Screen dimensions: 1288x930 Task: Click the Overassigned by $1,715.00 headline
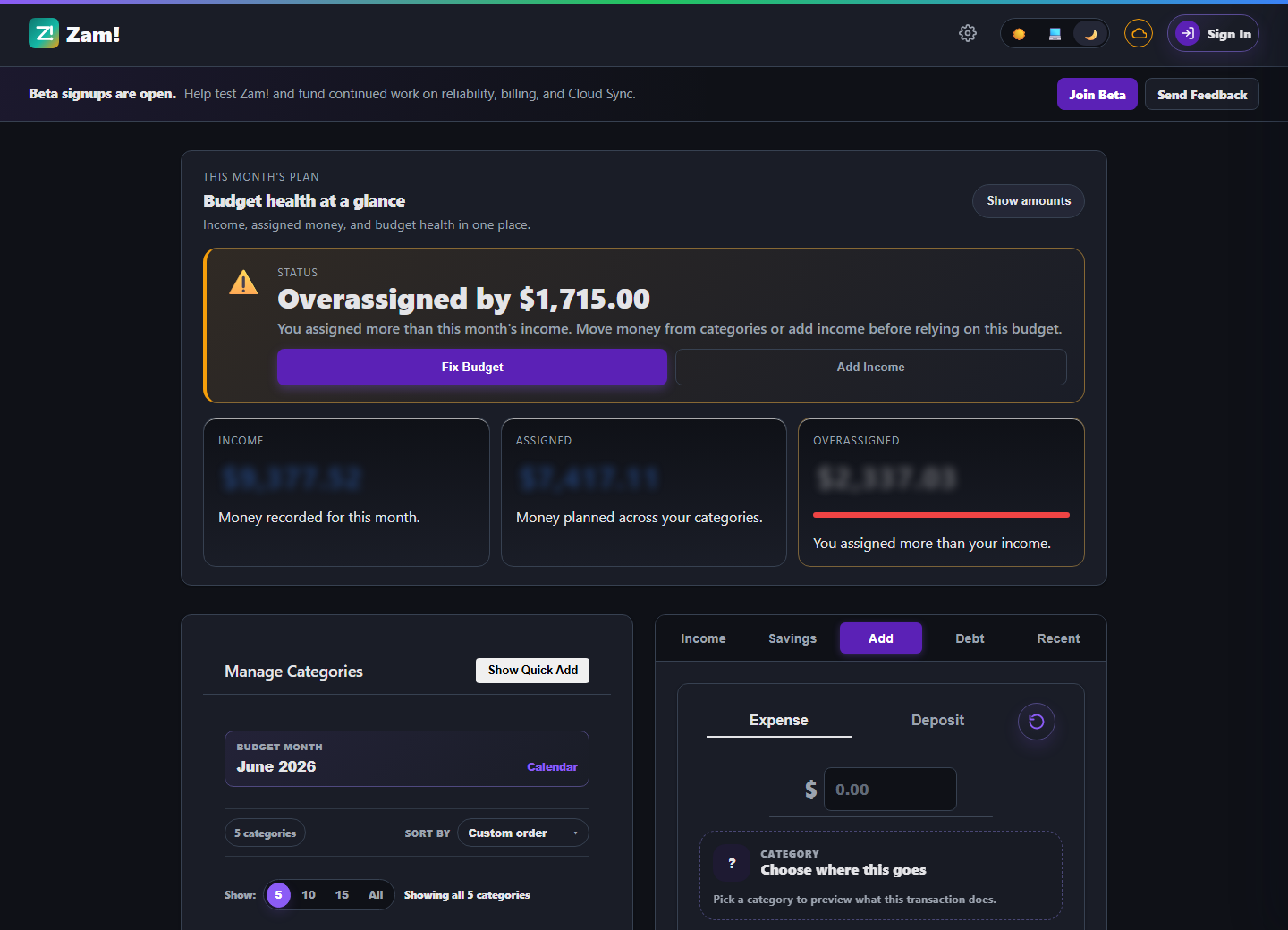463,299
